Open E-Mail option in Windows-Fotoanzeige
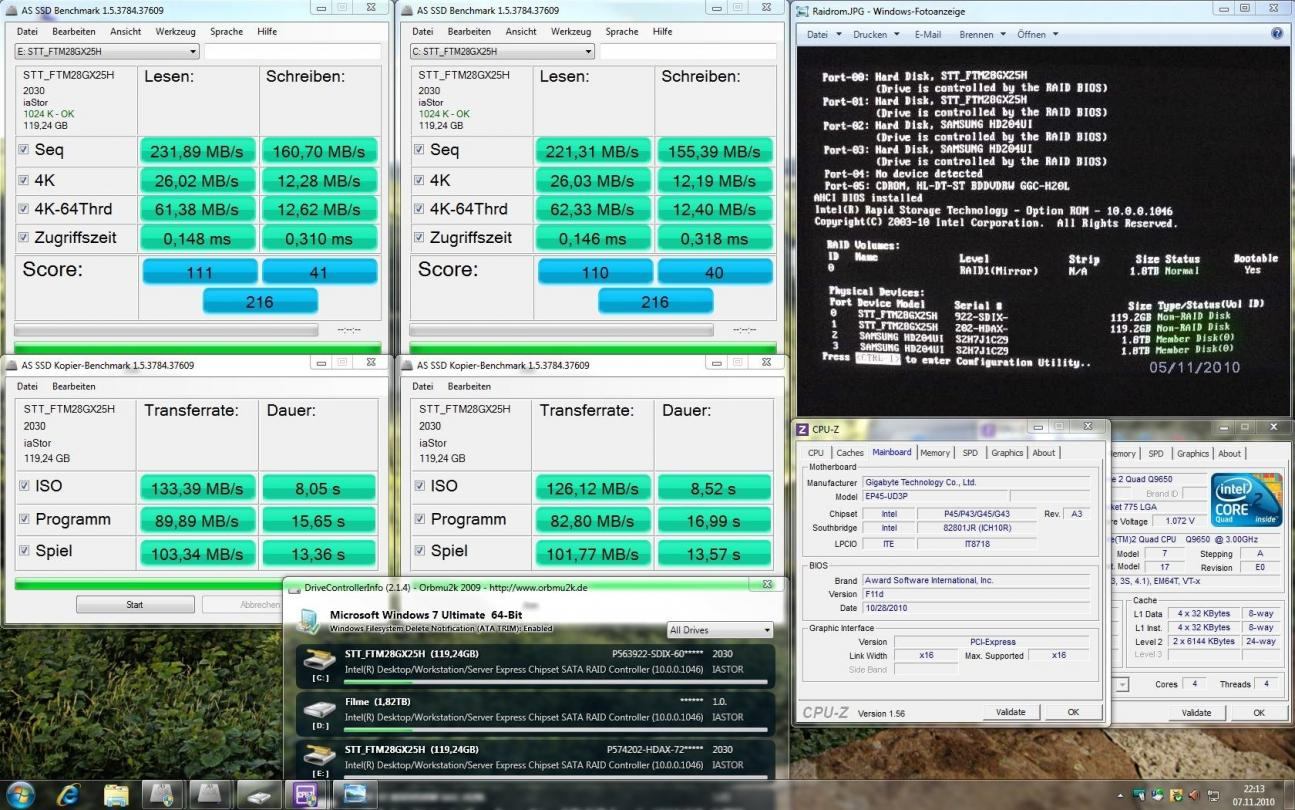The height and width of the screenshot is (810, 1295). pos(928,34)
